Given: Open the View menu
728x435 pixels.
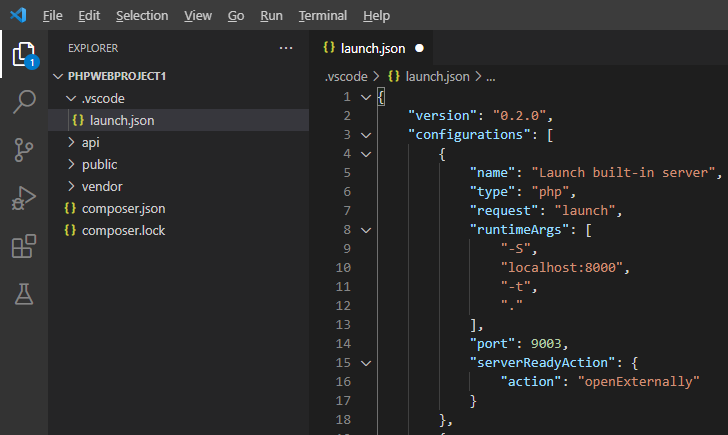Looking at the screenshot, I should [x=198, y=16].
